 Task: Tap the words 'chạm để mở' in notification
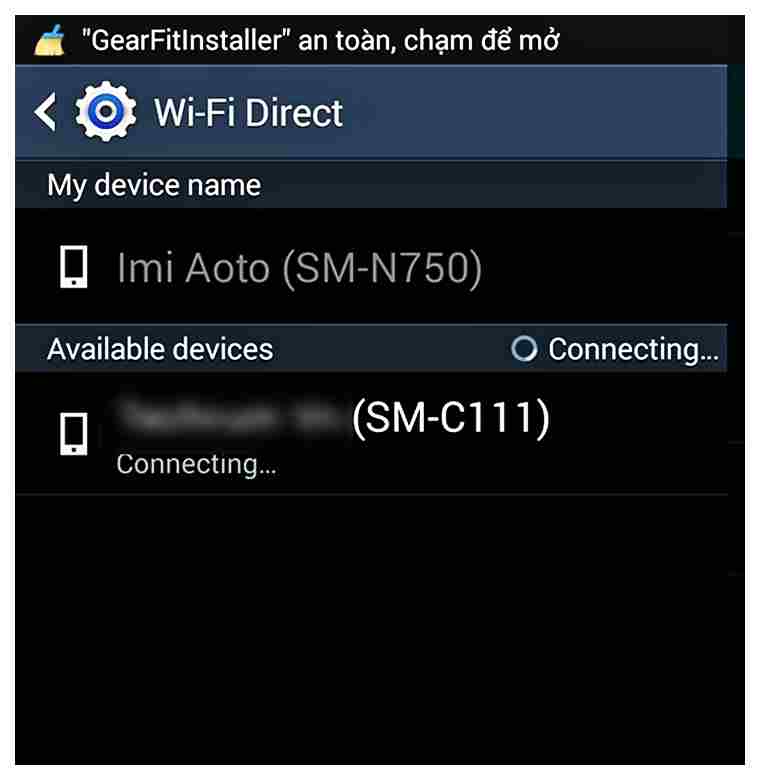pyautogui.click(x=481, y=40)
